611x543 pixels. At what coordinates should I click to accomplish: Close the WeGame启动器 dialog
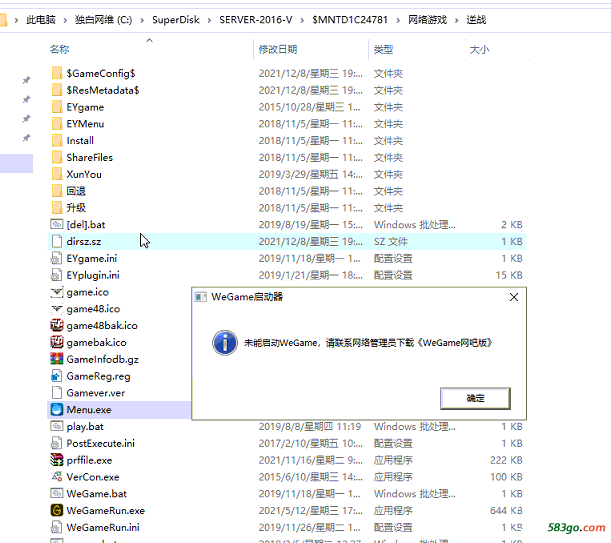coord(514,297)
